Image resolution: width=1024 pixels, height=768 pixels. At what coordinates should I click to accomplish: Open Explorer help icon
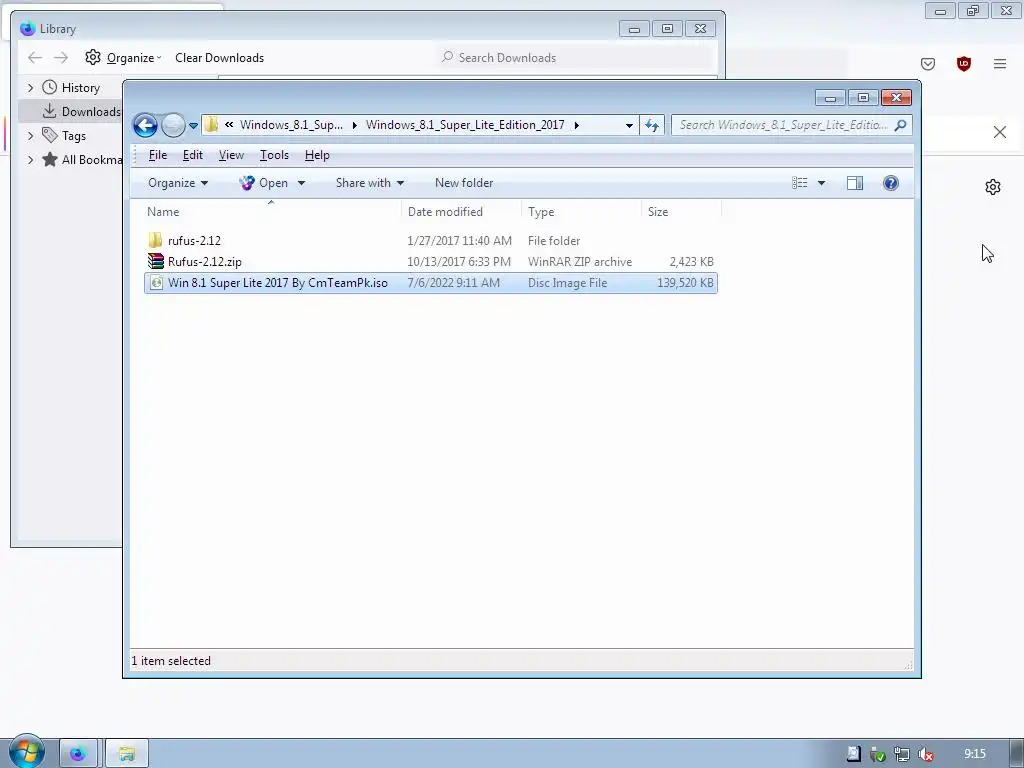point(891,183)
